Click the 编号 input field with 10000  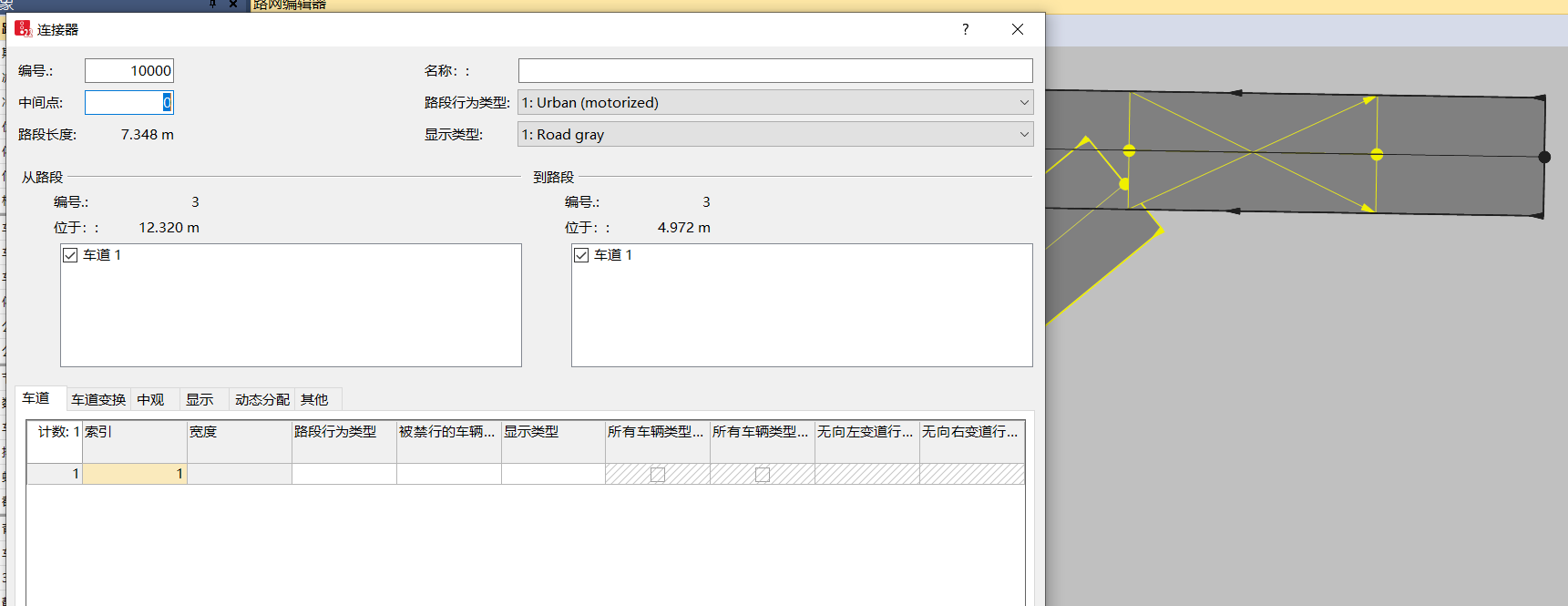(x=129, y=71)
